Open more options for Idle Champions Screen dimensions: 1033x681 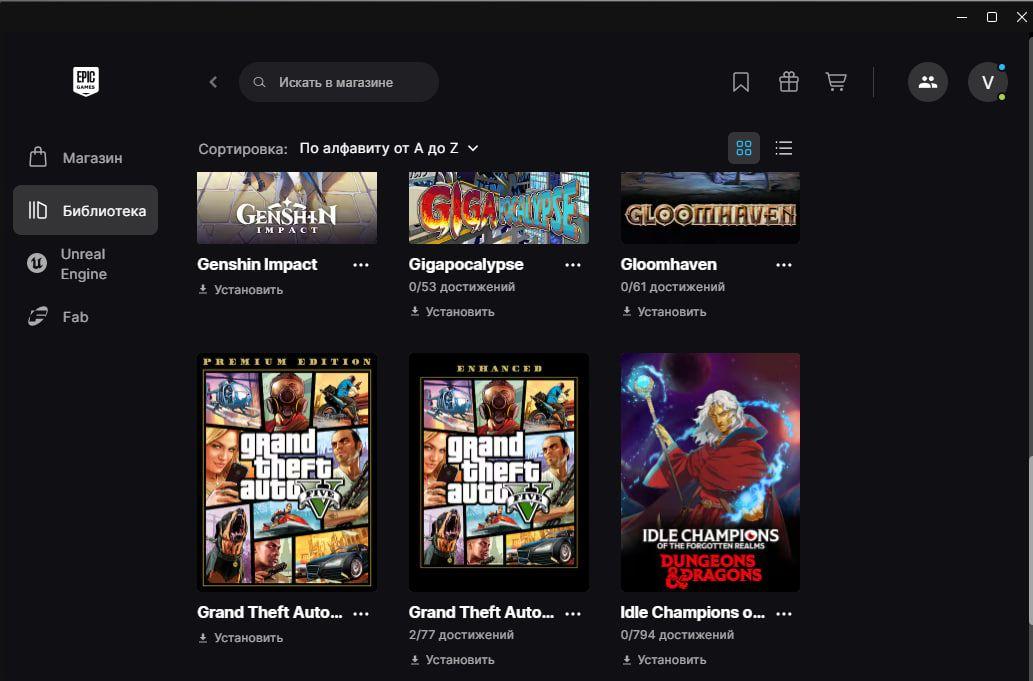(784, 613)
